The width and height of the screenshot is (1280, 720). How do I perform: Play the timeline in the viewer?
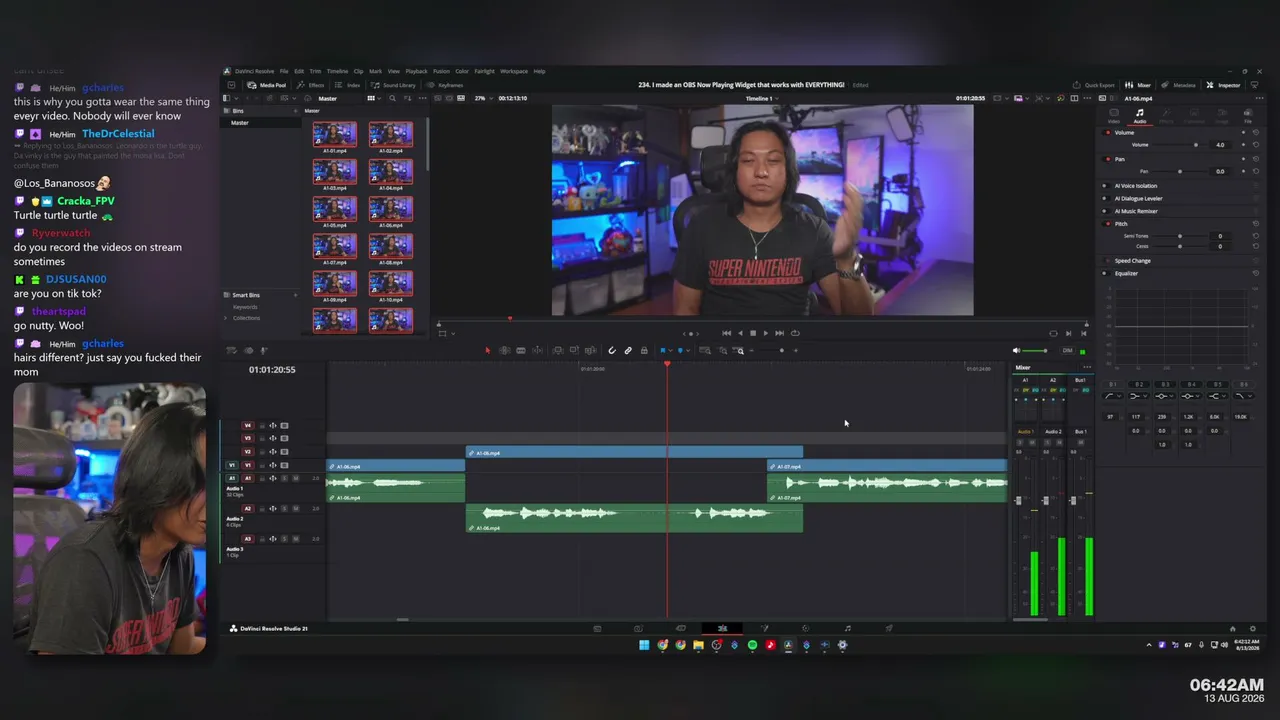766,333
